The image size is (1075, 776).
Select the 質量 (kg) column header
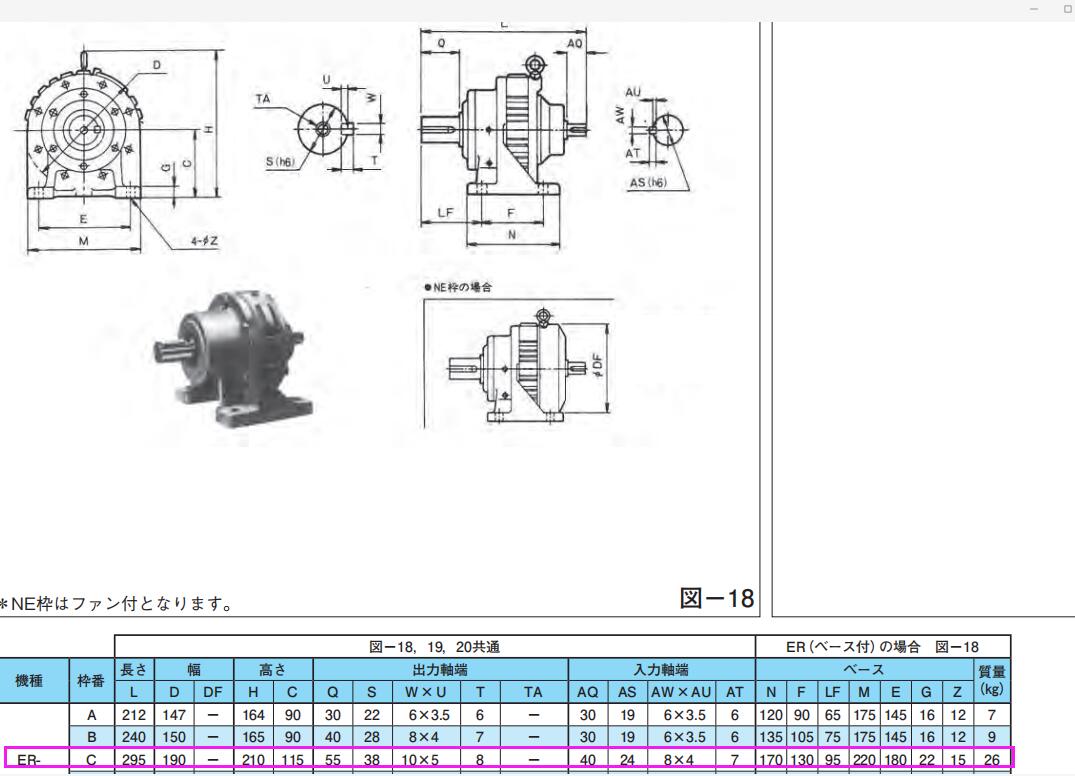tap(992, 679)
